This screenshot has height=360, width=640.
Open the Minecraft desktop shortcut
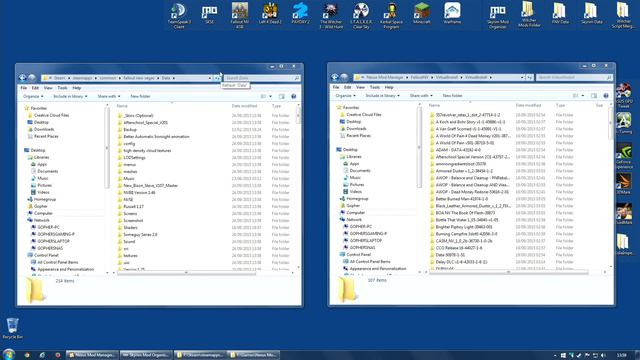(x=422, y=13)
